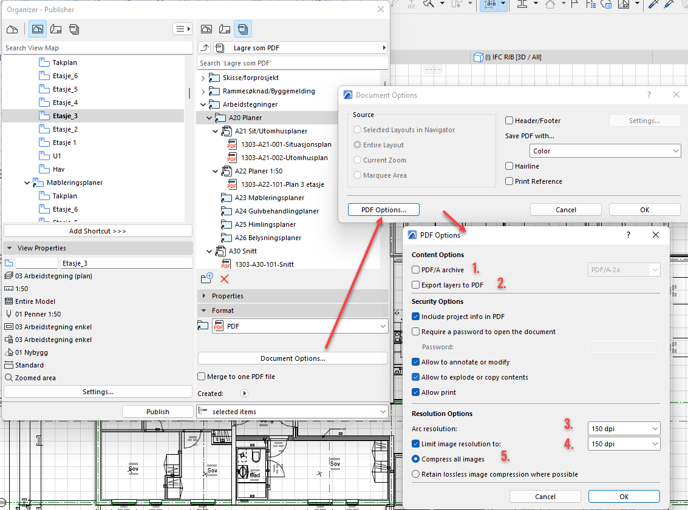Uncheck Allow to explode or copy contents
688x510 pixels.
(416, 377)
